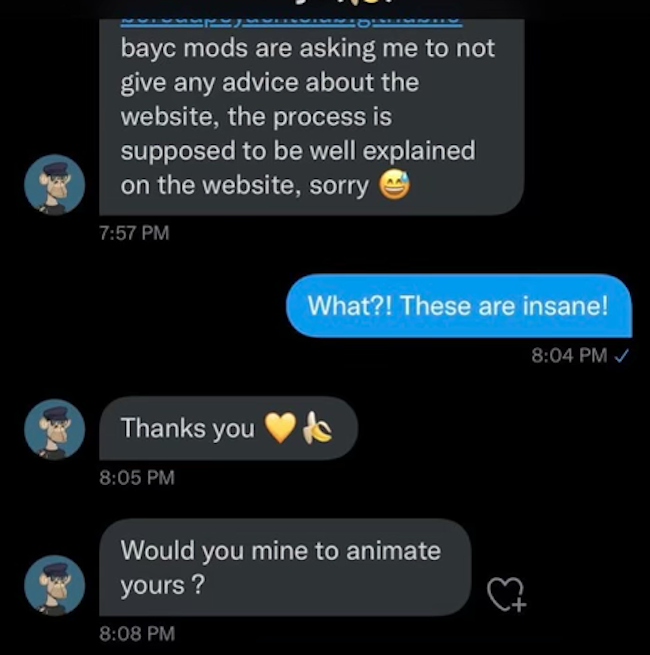Viewport: 650px width, 655px height.
Task: Tap the avatar next to 'Thanks you'
Action: point(55,430)
